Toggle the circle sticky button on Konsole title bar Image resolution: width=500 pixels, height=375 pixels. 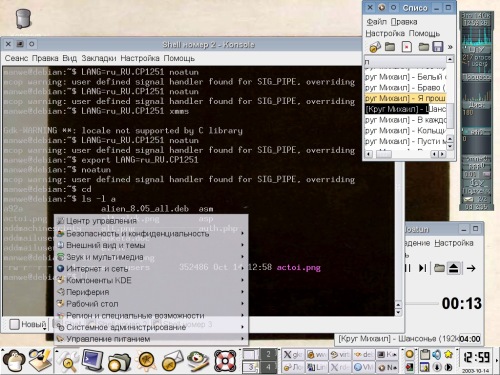tap(31, 44)
